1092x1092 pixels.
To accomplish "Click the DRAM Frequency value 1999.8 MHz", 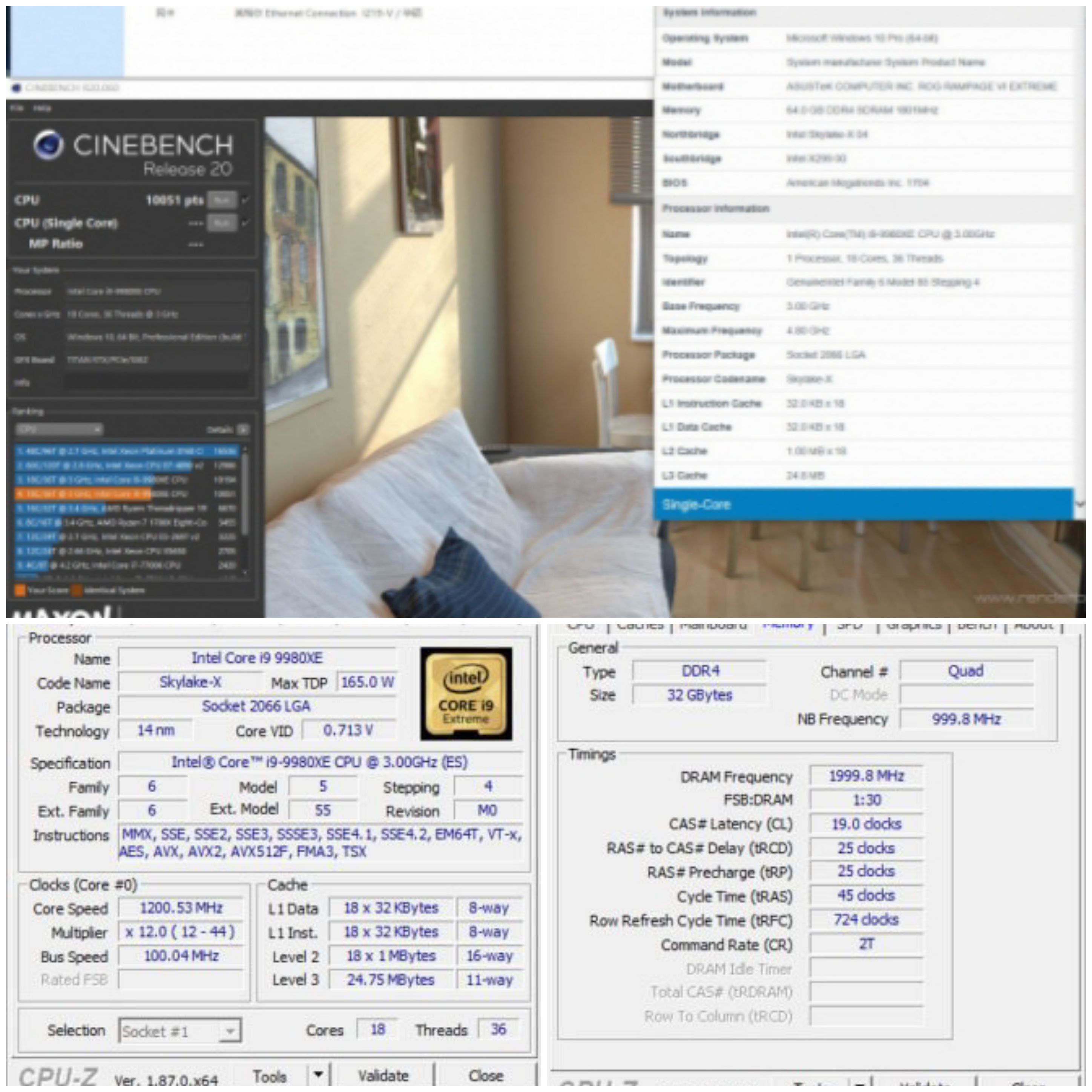I will [x=866, y=776].
